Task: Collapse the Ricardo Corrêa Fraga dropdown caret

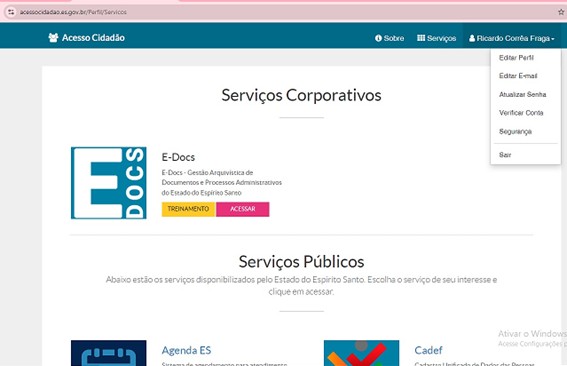Action: tap(553, 39)
